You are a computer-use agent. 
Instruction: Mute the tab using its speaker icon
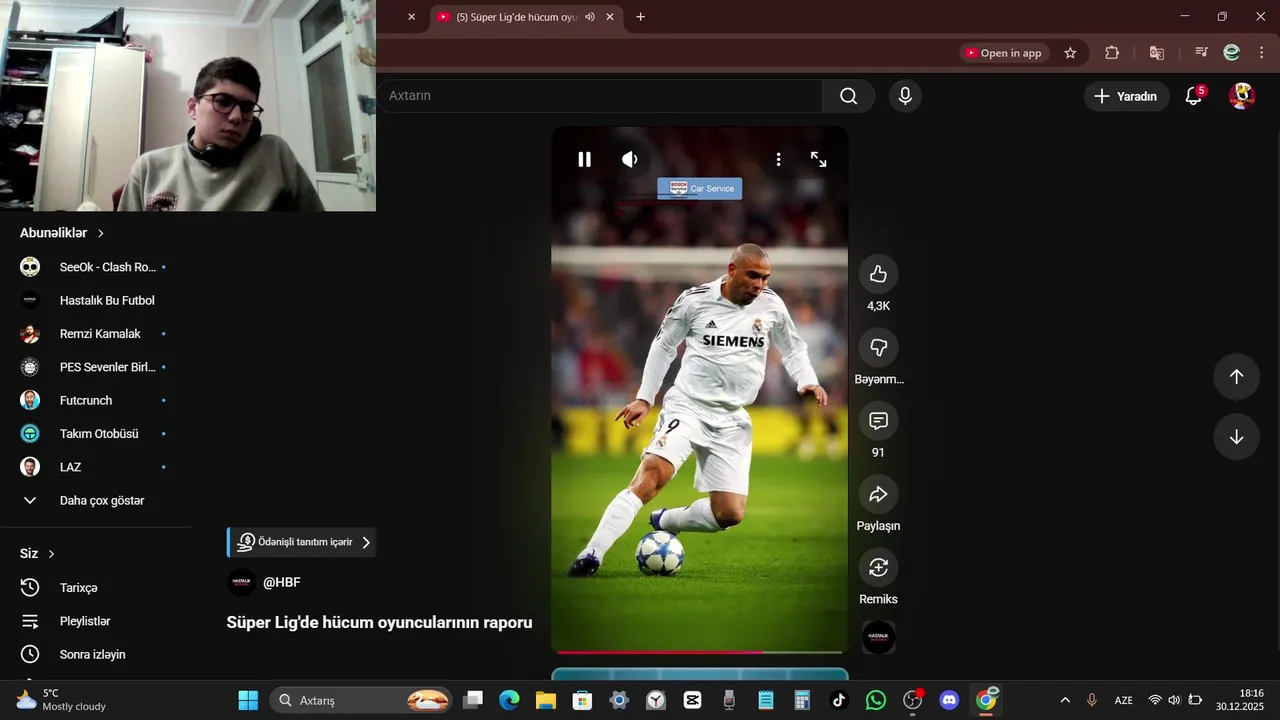[x=590, y=17]
